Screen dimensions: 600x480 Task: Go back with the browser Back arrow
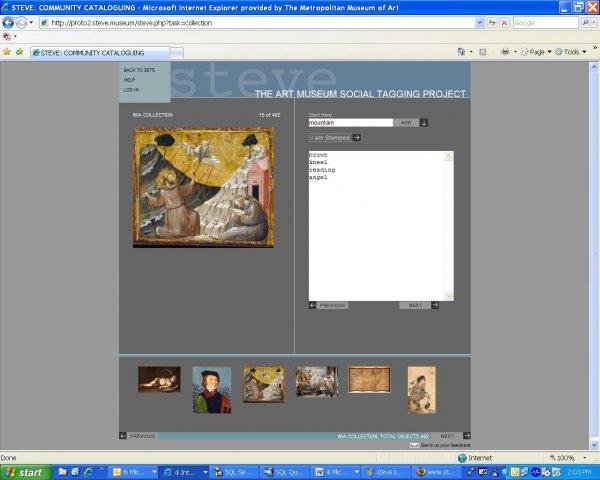point(8,23)
